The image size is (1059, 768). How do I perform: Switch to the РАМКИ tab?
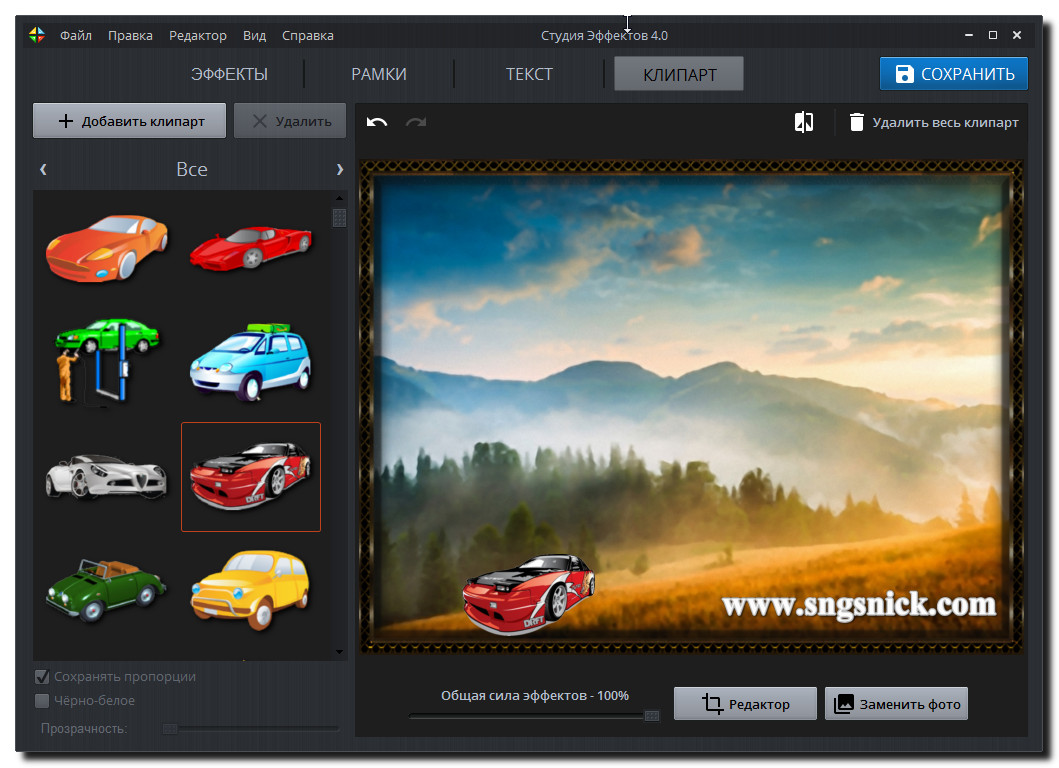pos(378,73)
